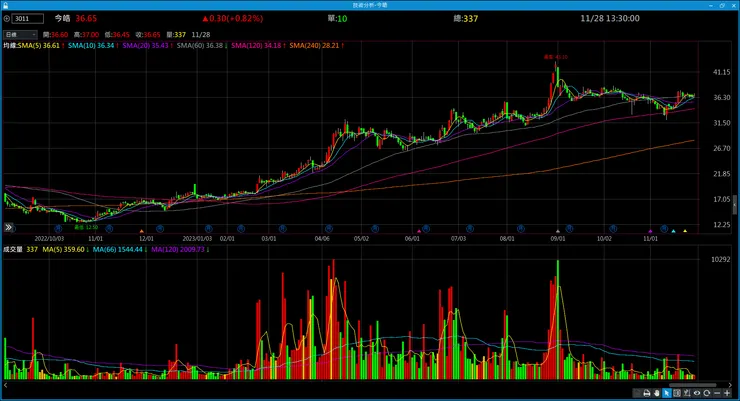Click the 41.15 price axis label
The width and height of the screenshot is (740, 401).
coord(722,72)
